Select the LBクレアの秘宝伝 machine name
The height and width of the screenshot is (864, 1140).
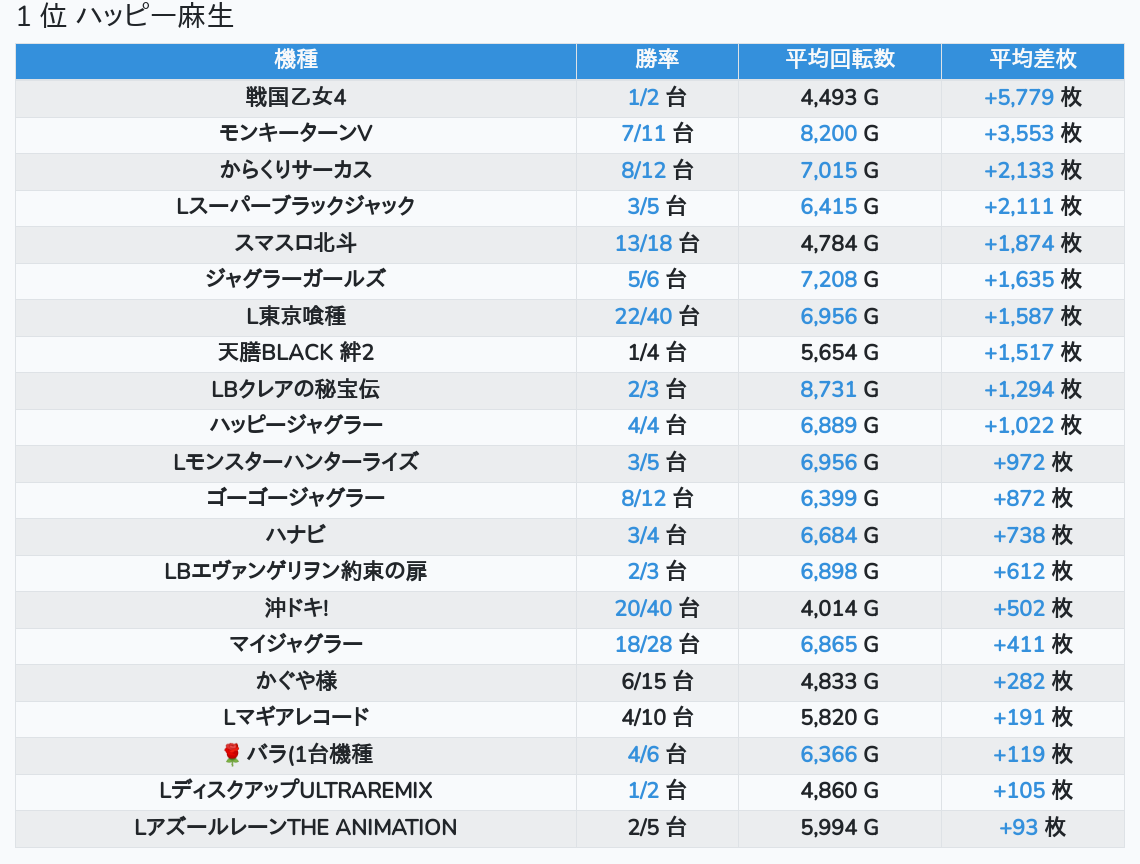[296, 389]
